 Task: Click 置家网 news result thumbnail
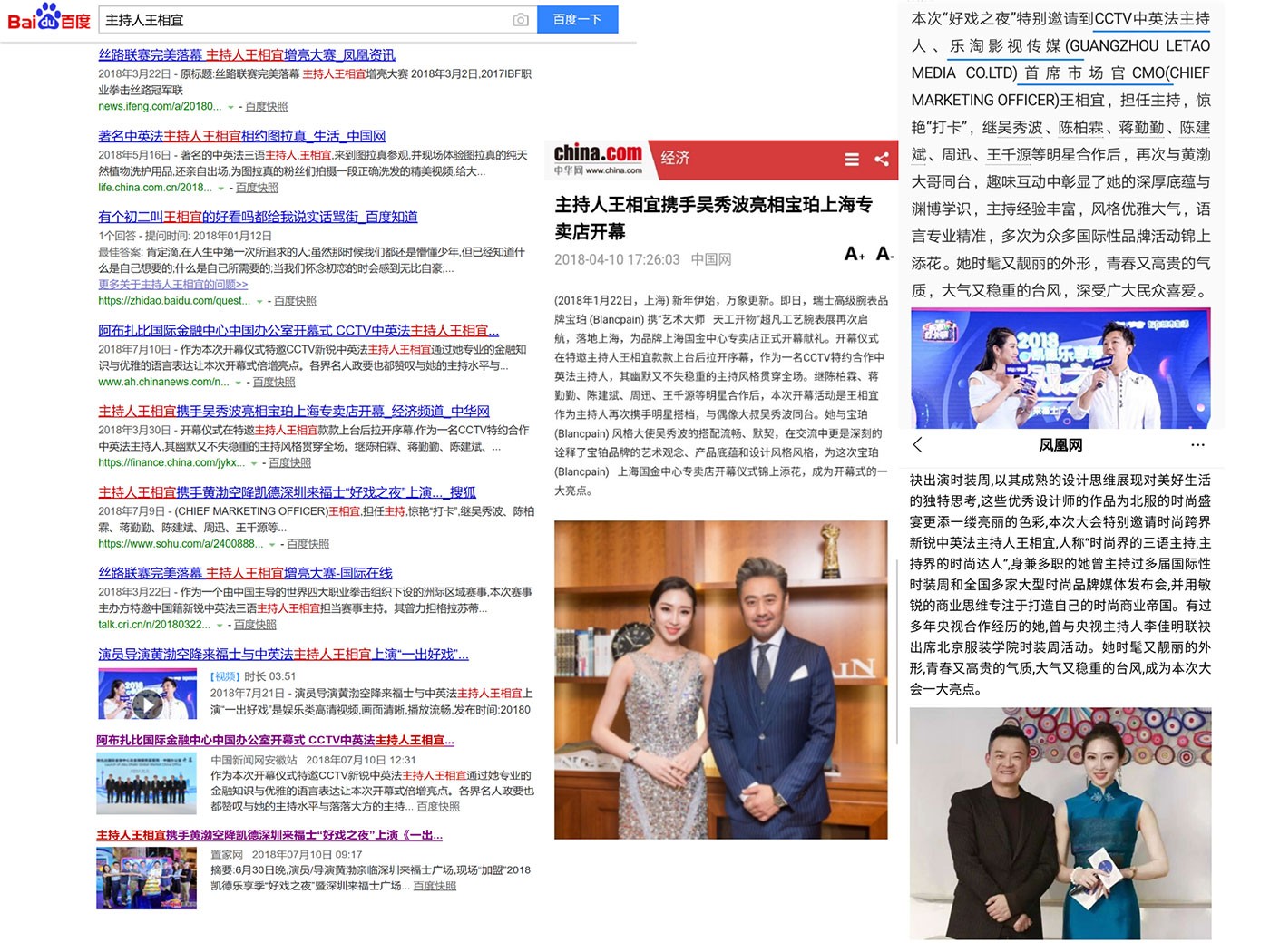(x=146, y=878)
